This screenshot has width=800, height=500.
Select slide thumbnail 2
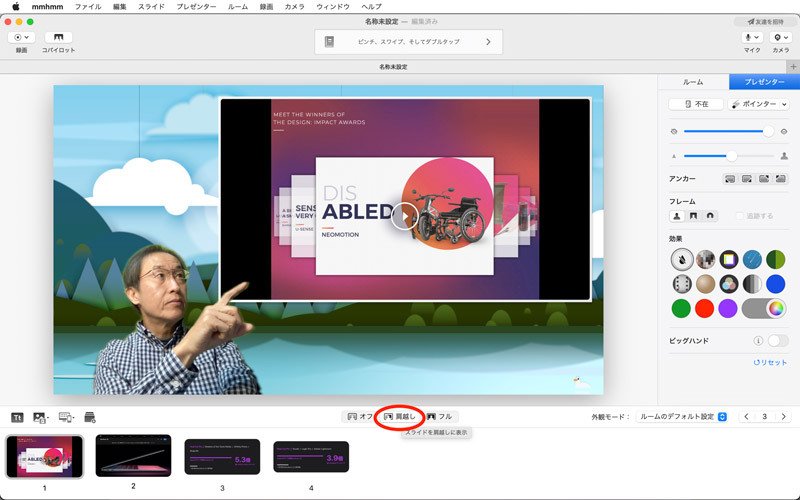133,455
